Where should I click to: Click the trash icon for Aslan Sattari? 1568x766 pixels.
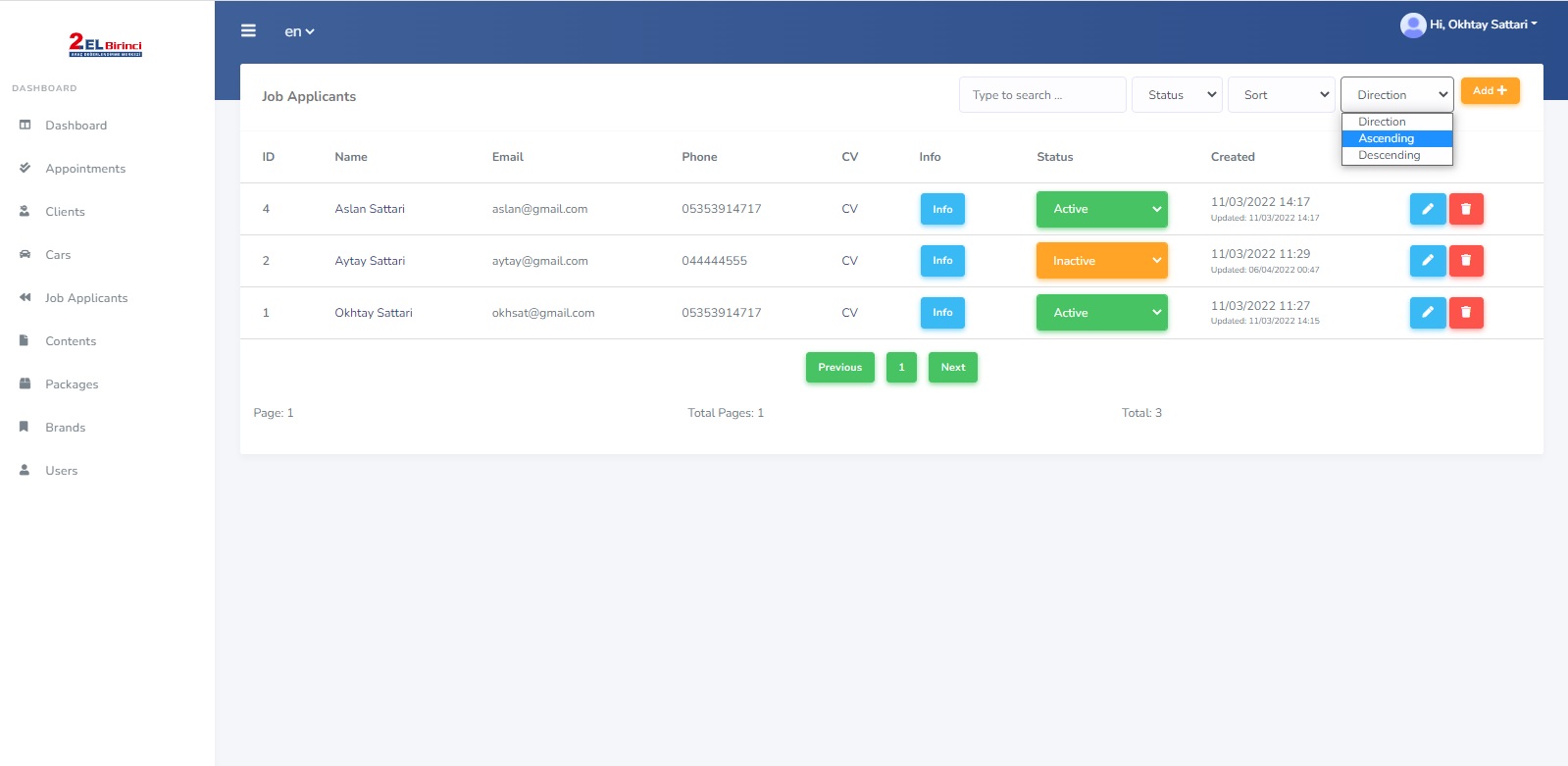[1466, 209]
